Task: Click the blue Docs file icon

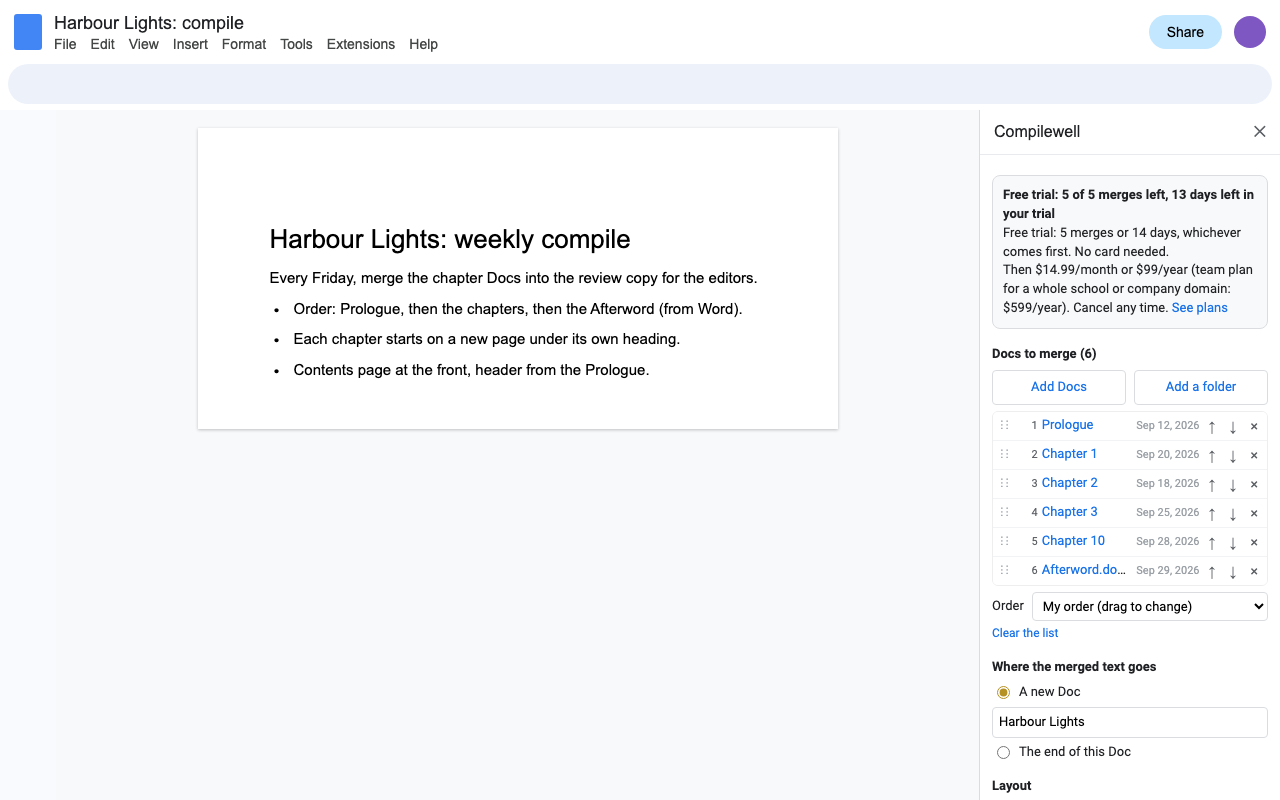Action: [28, 32]
